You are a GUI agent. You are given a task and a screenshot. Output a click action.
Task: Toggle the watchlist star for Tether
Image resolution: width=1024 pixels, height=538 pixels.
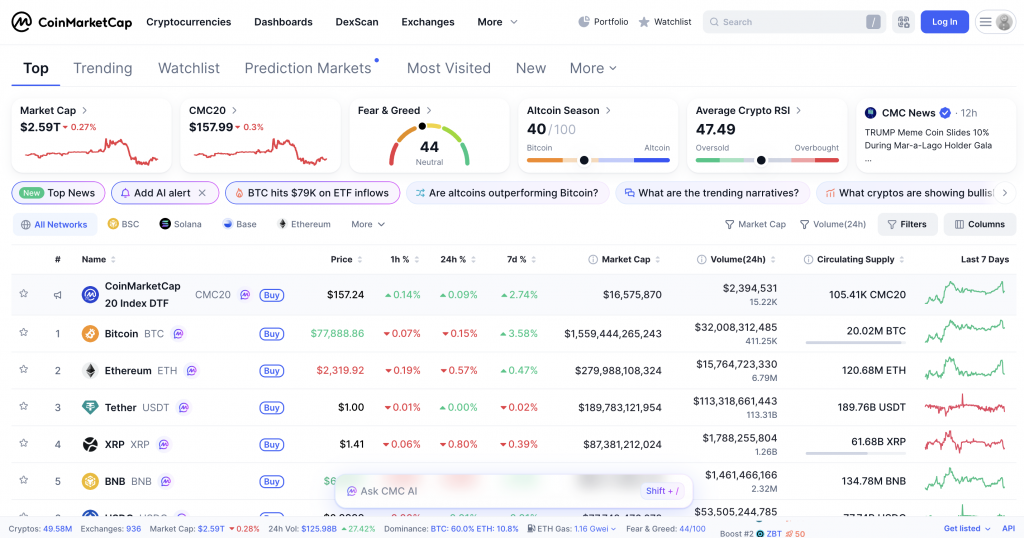coord(24,407)
